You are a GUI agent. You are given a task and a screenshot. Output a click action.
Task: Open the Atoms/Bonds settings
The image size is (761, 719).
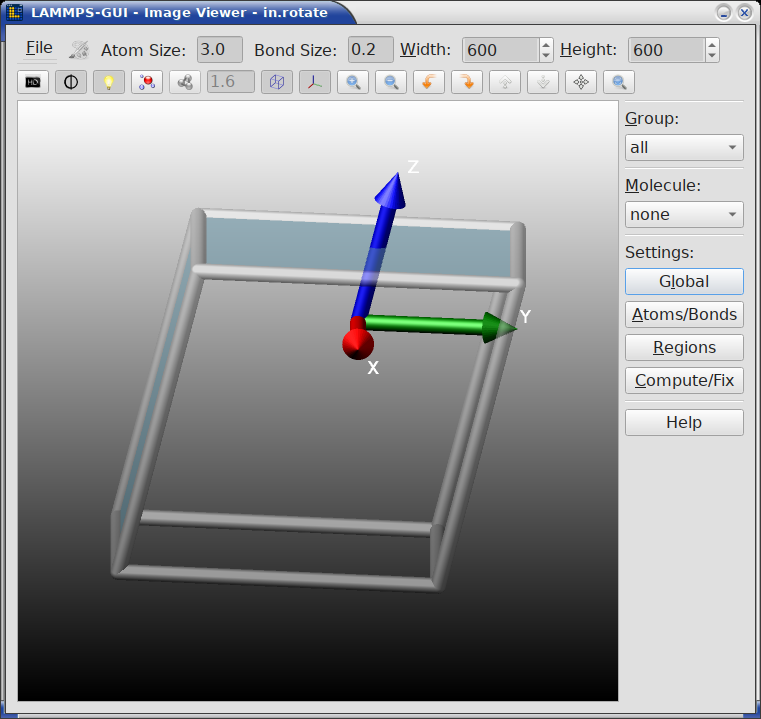pos(684,315)
